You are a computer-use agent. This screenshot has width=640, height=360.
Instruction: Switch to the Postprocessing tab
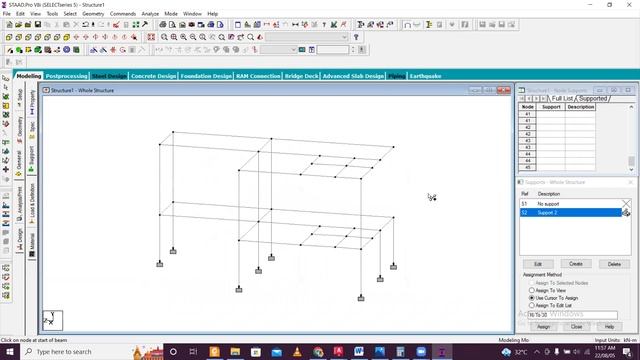66,76
